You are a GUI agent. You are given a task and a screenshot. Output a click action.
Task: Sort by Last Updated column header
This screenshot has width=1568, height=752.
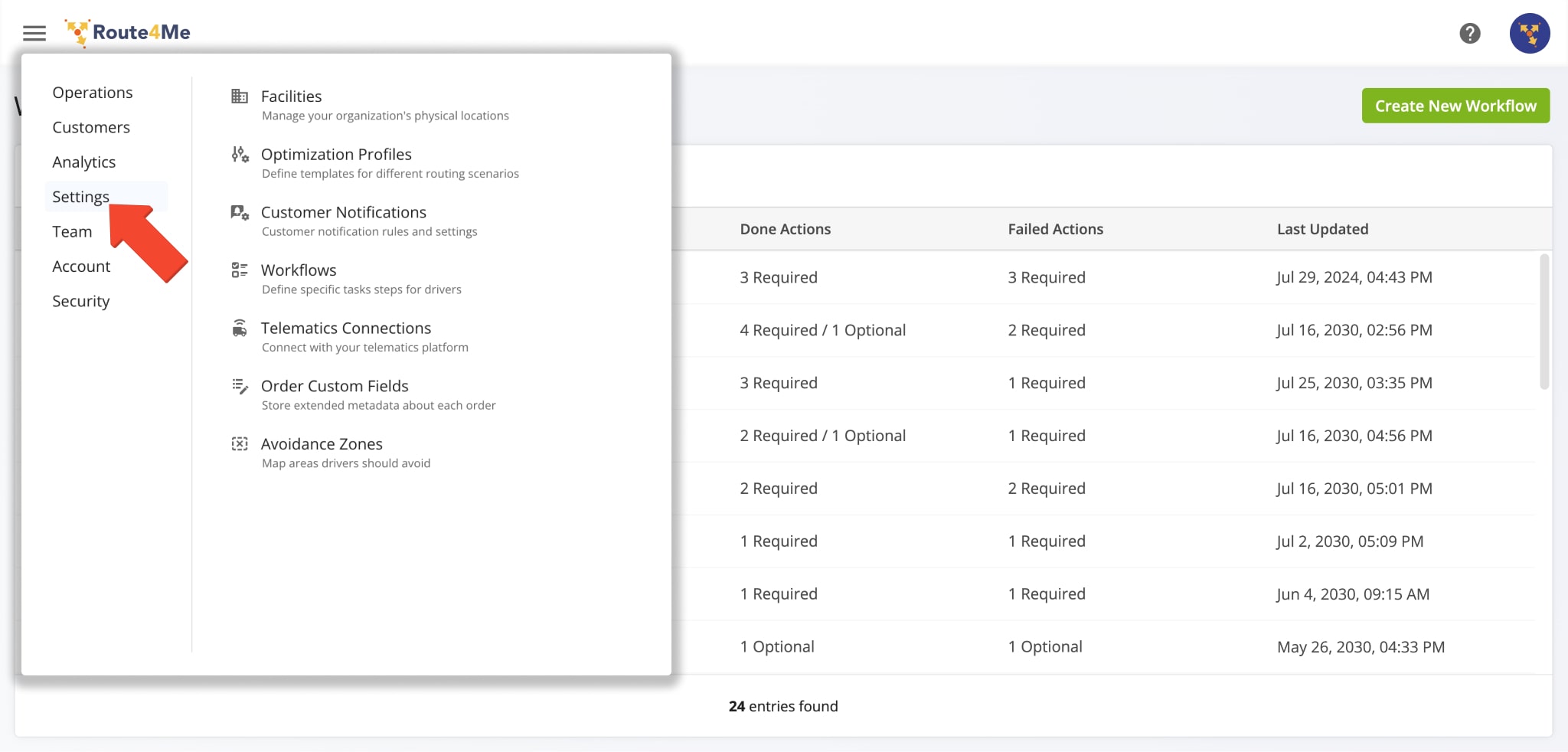(x=1322, y=229)
